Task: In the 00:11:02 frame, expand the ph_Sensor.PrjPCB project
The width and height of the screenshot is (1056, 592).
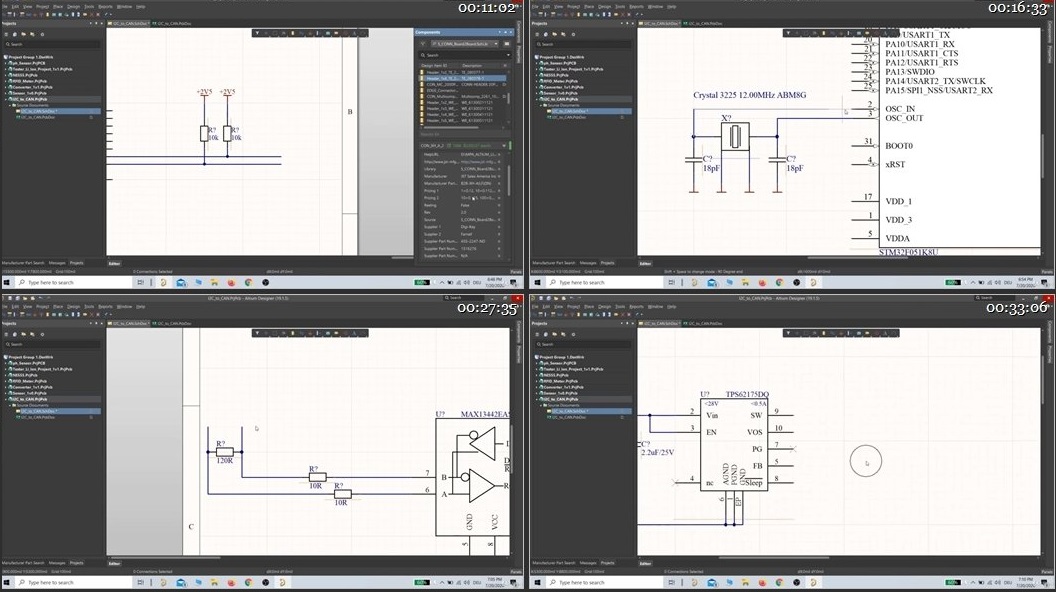Action: pos(6,63)
